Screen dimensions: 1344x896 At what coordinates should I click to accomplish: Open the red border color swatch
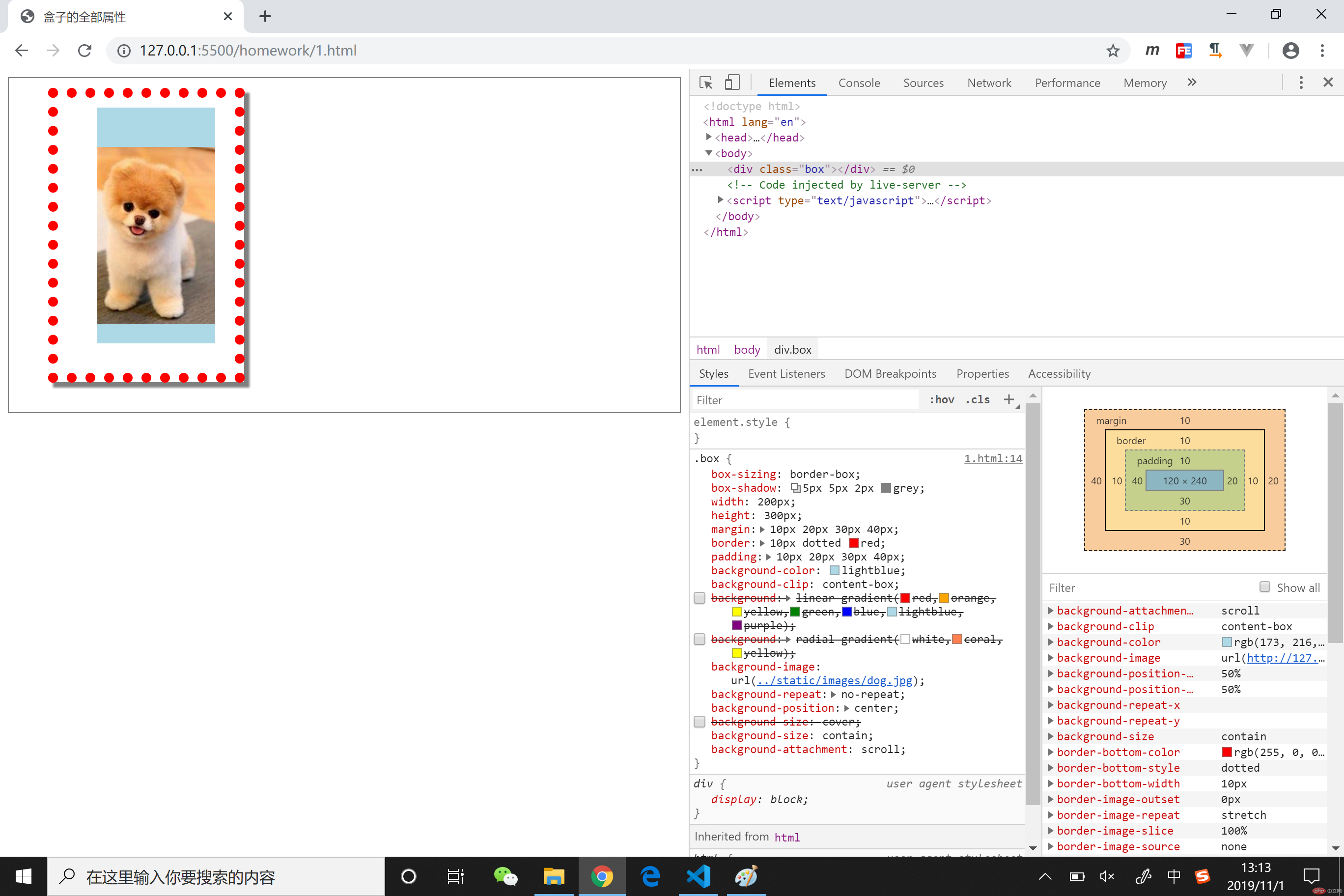tap(854, 543)
